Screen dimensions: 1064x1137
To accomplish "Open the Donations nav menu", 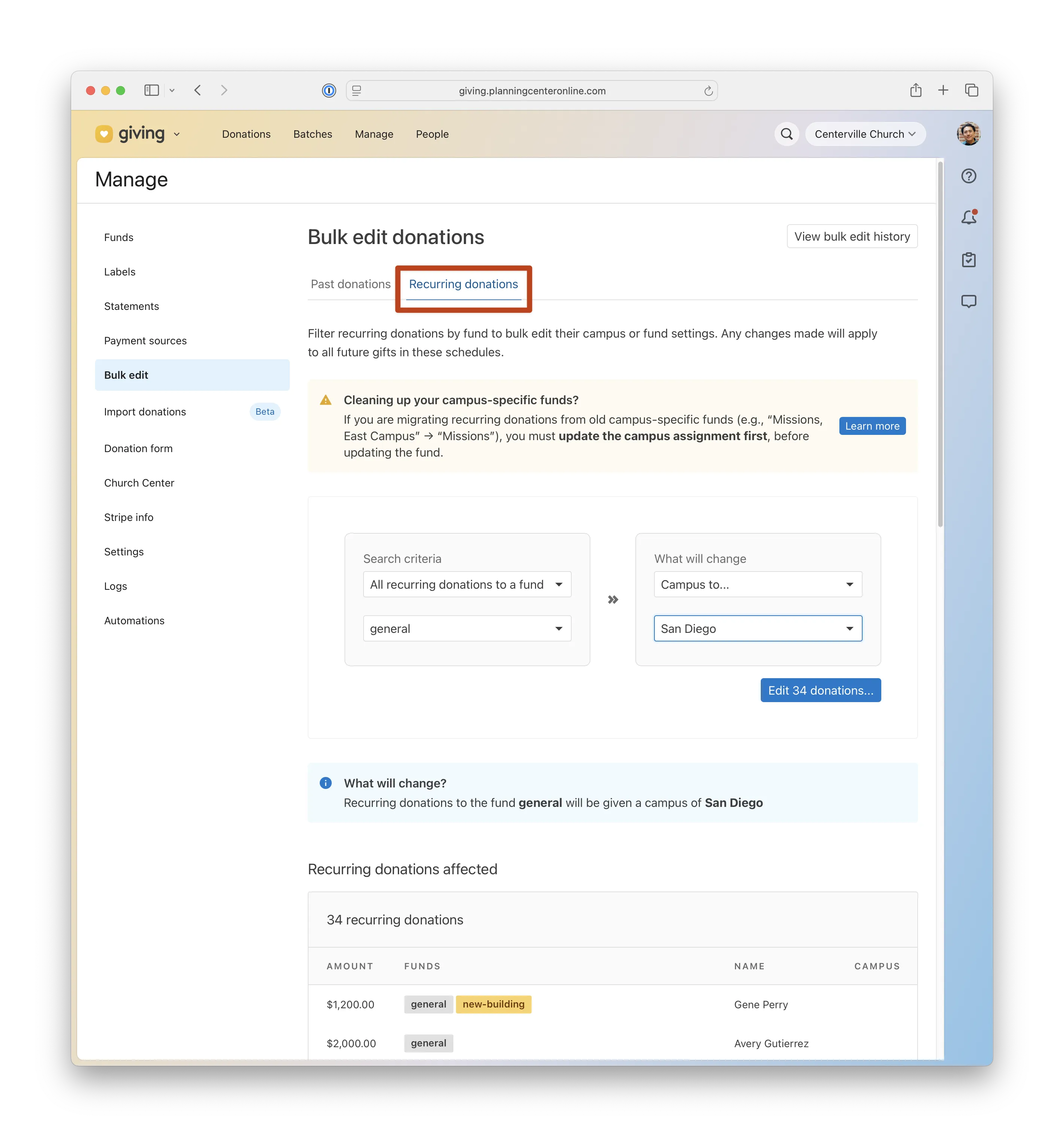I will point(246,134).
